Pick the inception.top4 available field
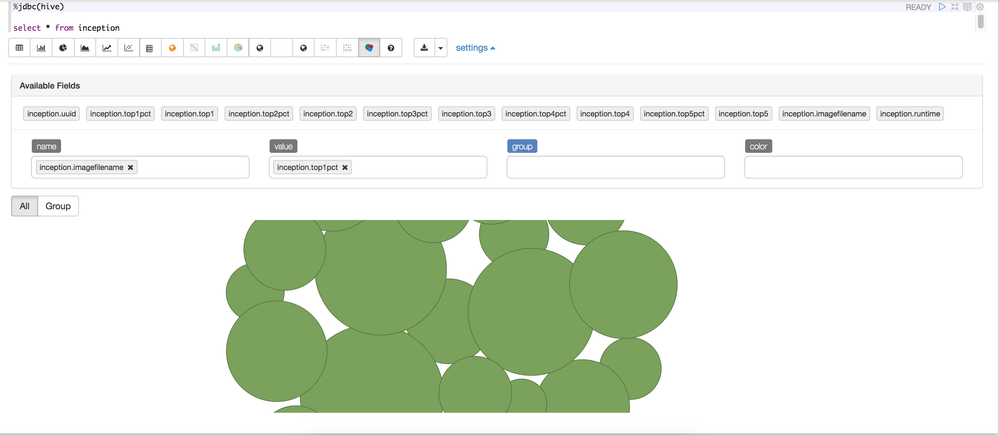The height and width of the screenshot is (436, 999). (x=605, y=114)
